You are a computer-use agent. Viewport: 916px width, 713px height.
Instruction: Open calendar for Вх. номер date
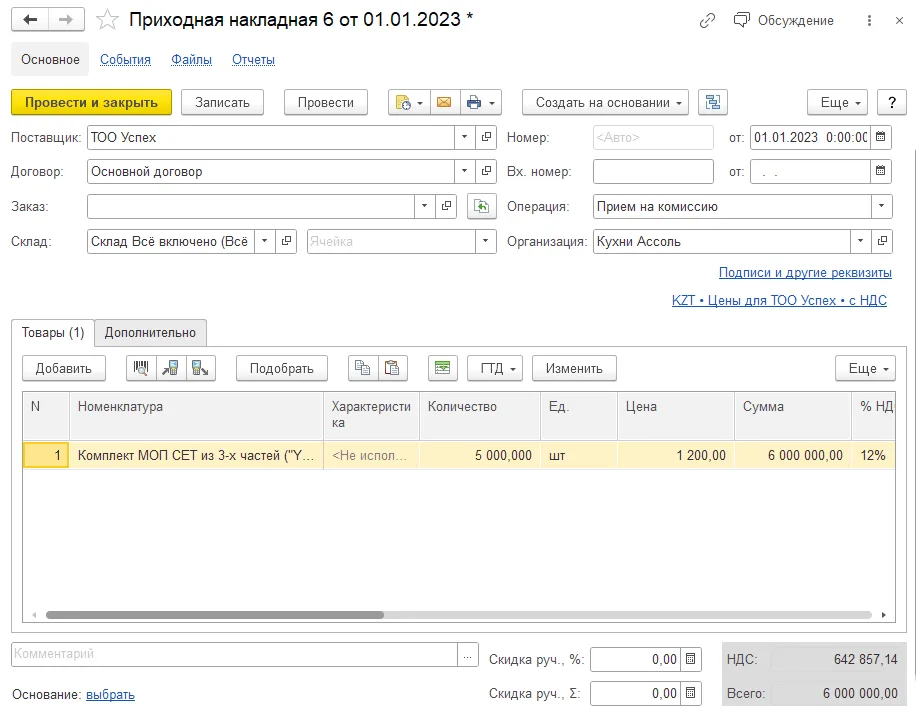pos(880,171)
